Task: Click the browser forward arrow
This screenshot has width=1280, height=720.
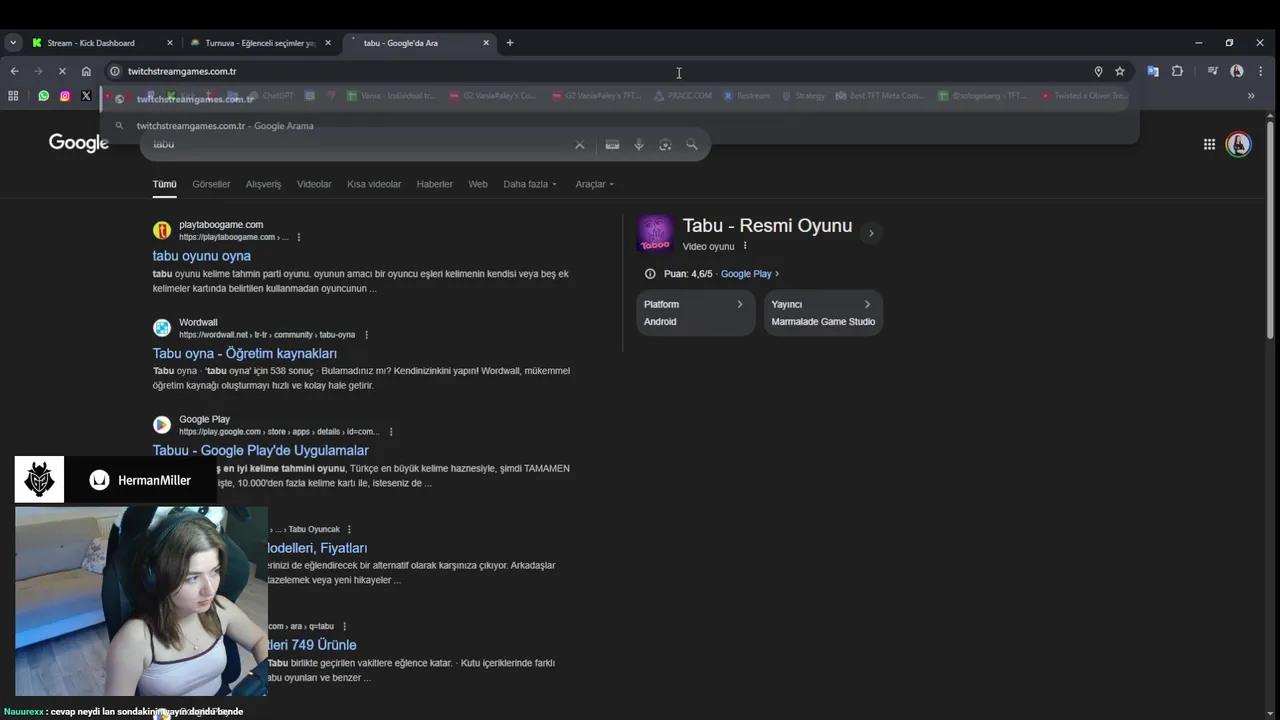Action: point(38,71)
